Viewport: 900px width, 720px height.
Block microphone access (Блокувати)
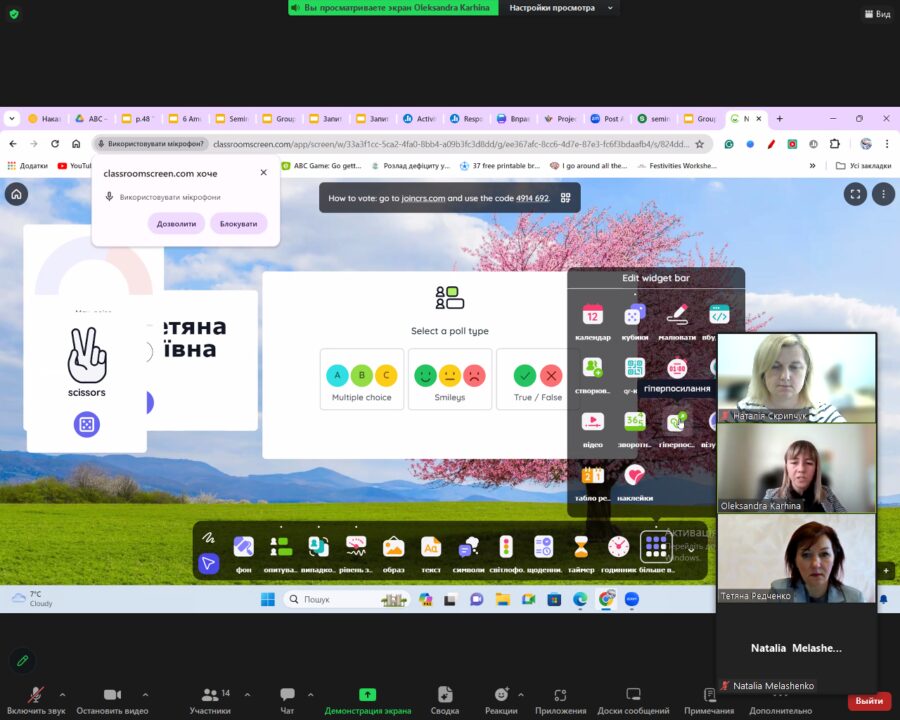pyautogui.click(x=238, y=223)
